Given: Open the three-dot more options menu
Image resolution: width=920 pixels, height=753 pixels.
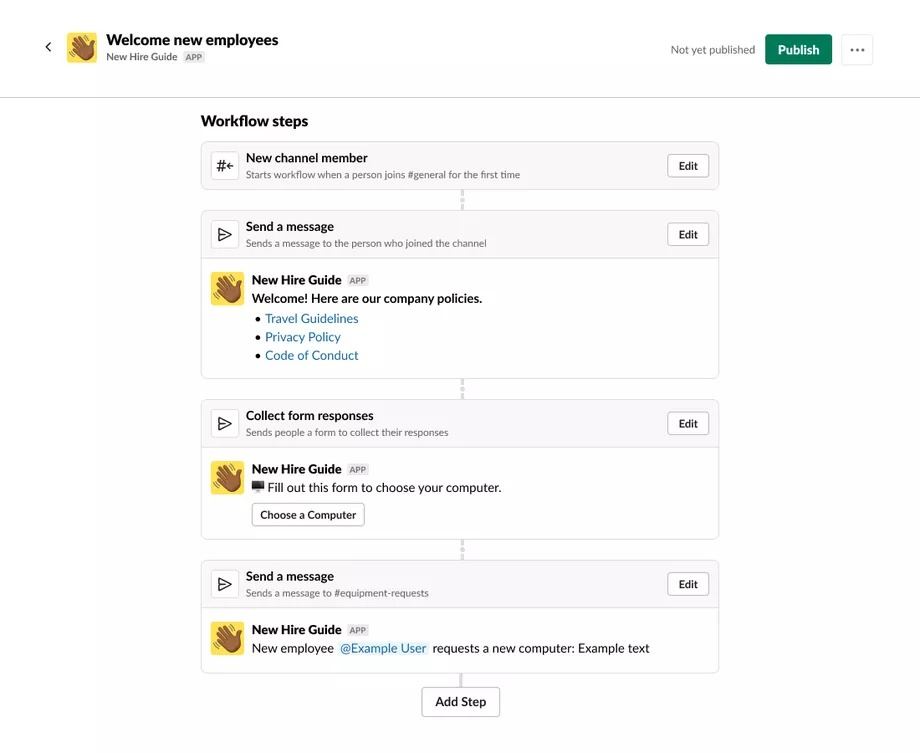Looking at the screenshot, I should (x=857, y=50).
